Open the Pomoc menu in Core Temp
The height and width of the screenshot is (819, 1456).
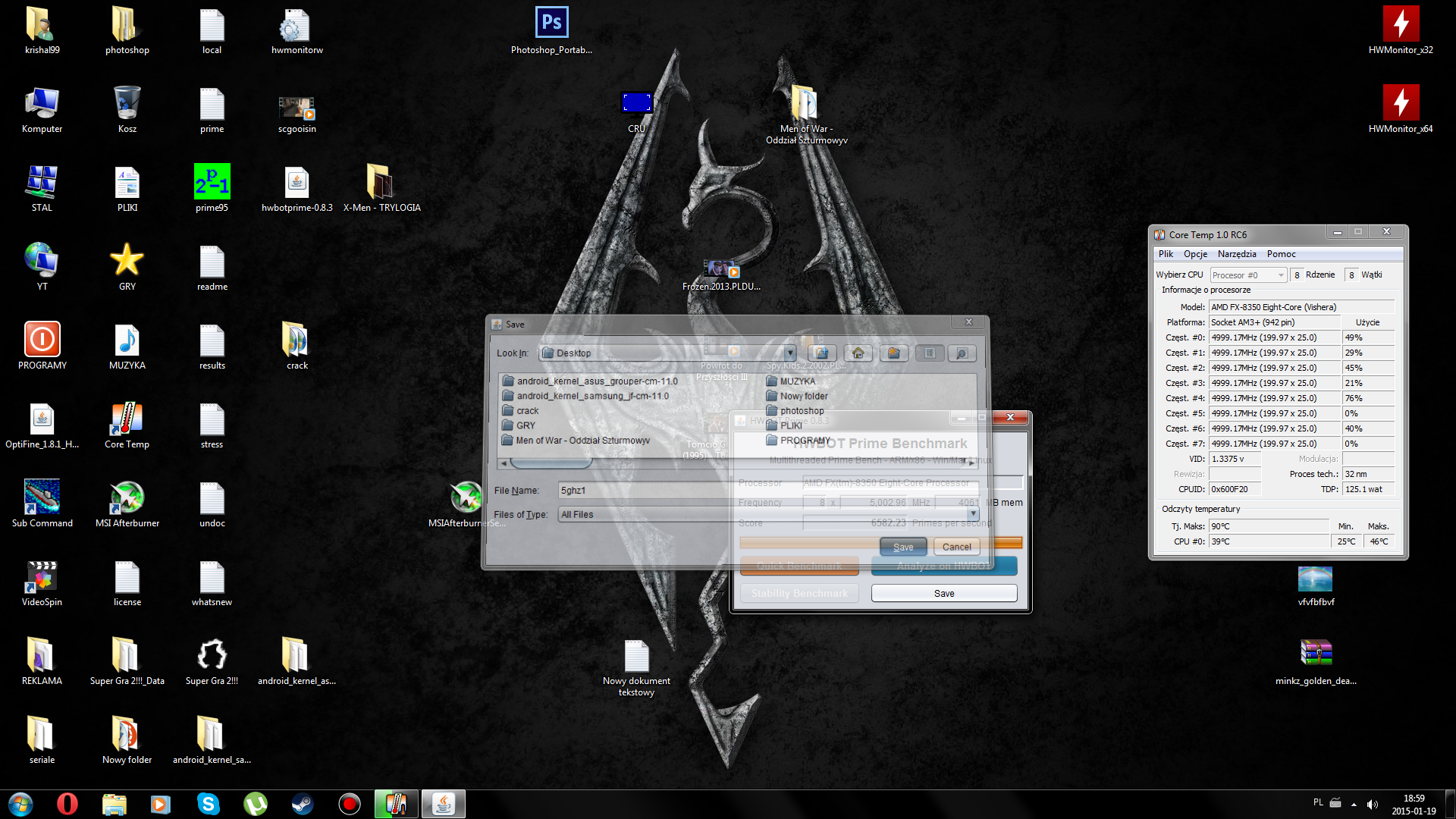[1281, 254]
